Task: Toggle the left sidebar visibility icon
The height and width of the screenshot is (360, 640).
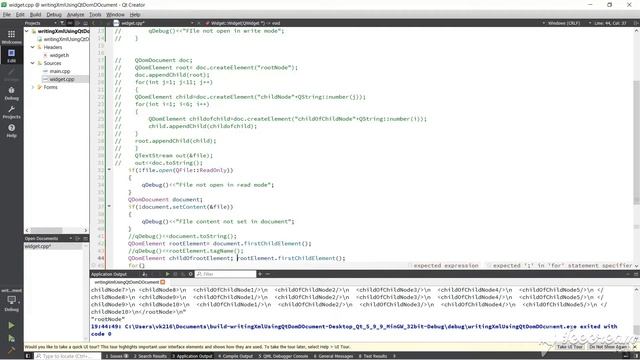Action: point(28,356)
